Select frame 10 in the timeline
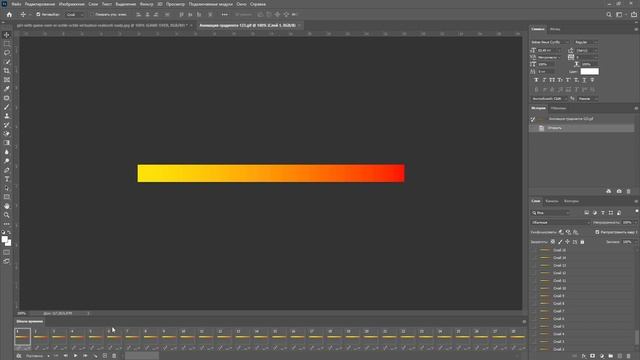 tap(187, 338)
